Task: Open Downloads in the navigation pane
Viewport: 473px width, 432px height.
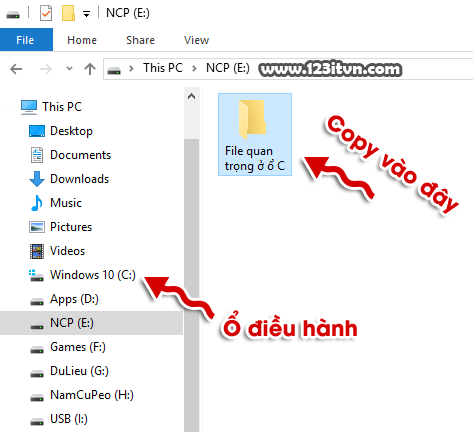Action: coord(79,179)
